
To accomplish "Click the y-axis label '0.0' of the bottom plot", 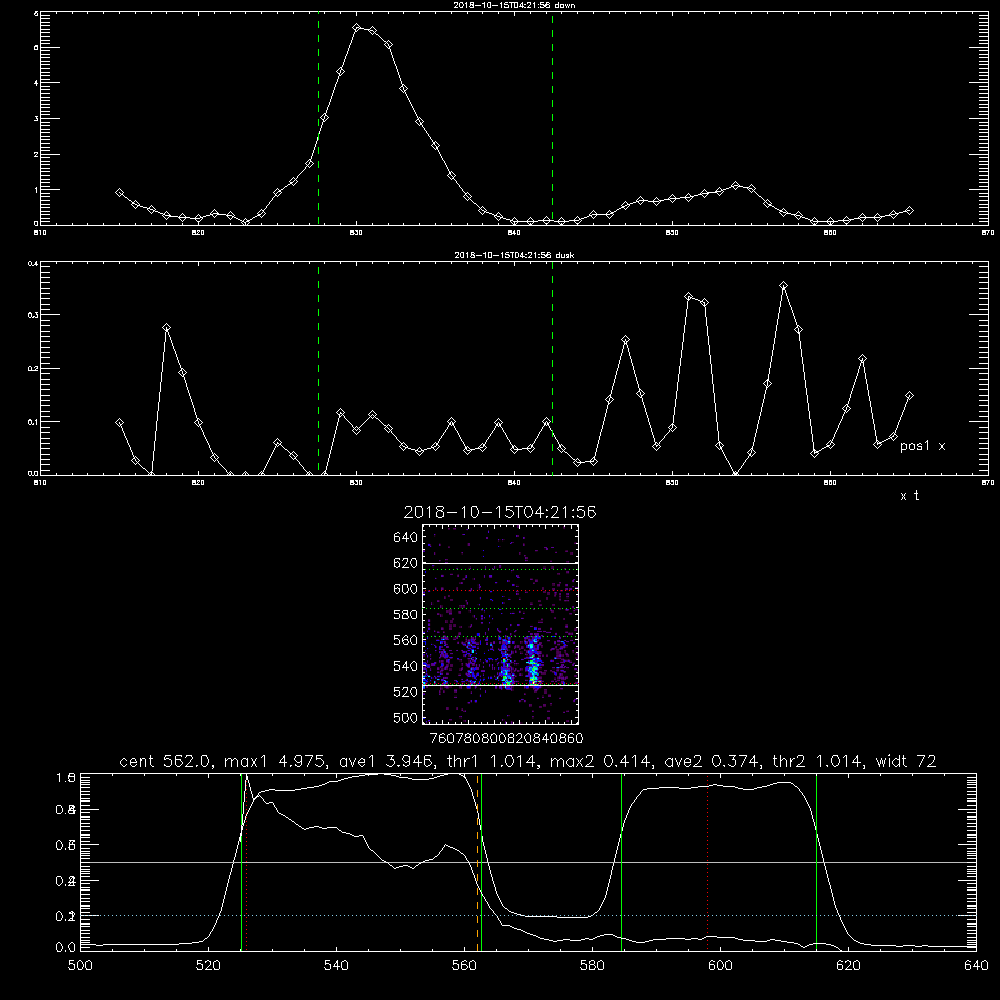I will click(66, 948).
